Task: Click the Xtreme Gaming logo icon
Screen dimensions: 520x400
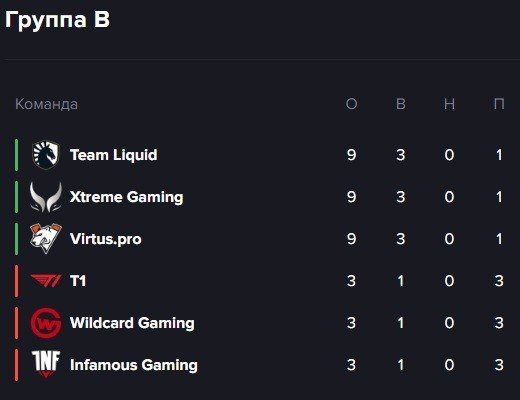Action: pyautogui.click(x=46, y=197)
